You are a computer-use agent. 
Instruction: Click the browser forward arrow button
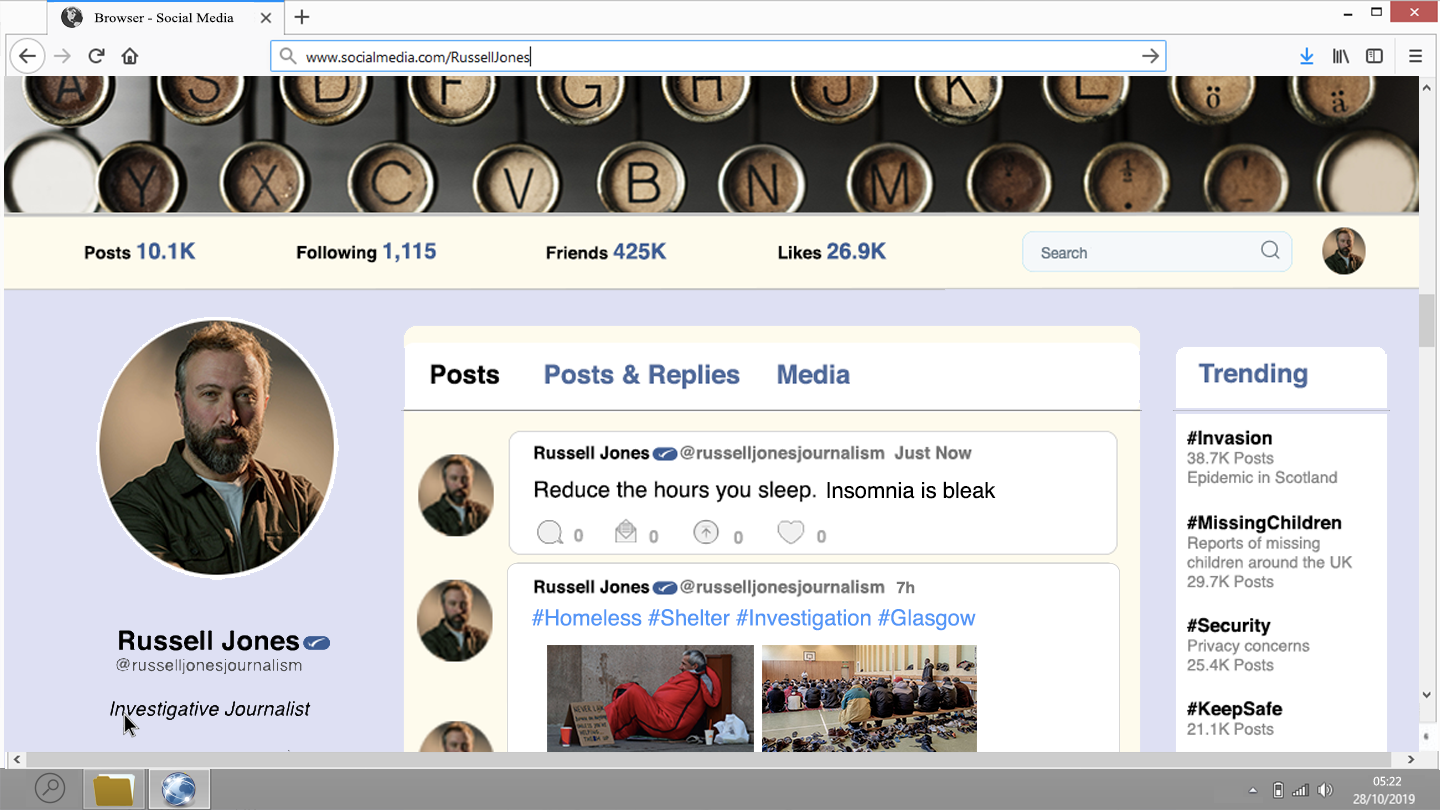tap(62, 56)
